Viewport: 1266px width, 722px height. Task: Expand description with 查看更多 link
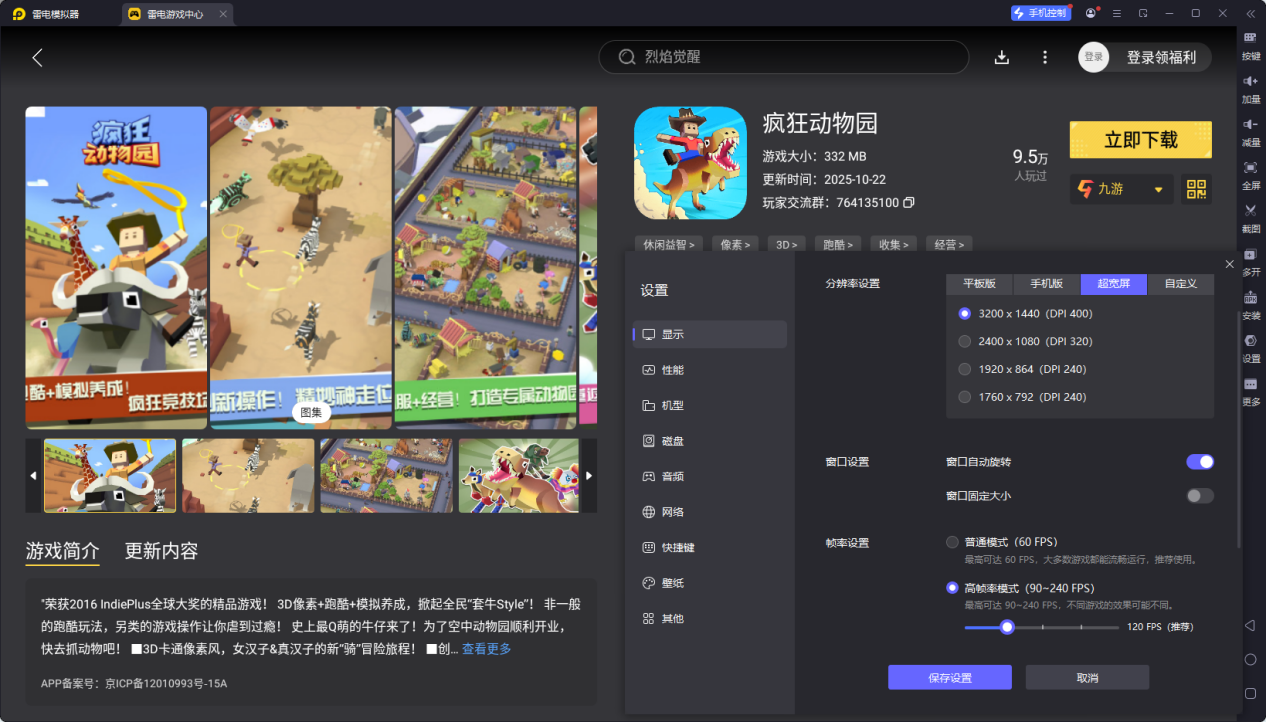tap(486, 649)
